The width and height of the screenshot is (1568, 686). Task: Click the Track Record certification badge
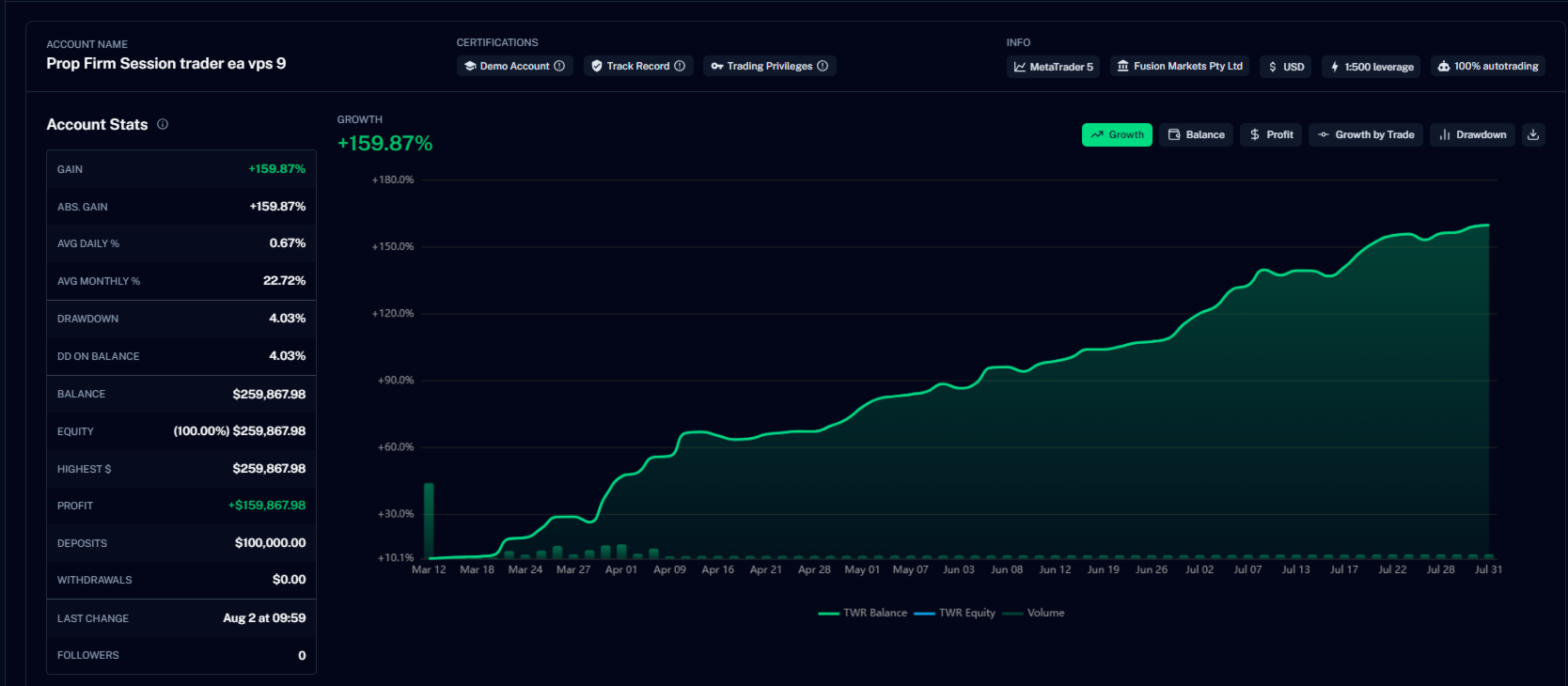[x=638, y=66]
